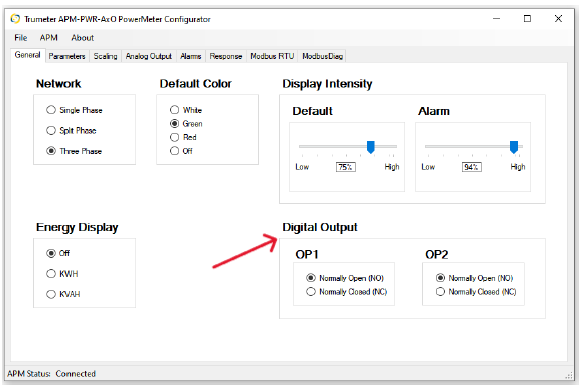Image resolution: width=580 pixels, height=389 pixels.
Task: Select Split Phase network option
Action: tap(71, 131)
